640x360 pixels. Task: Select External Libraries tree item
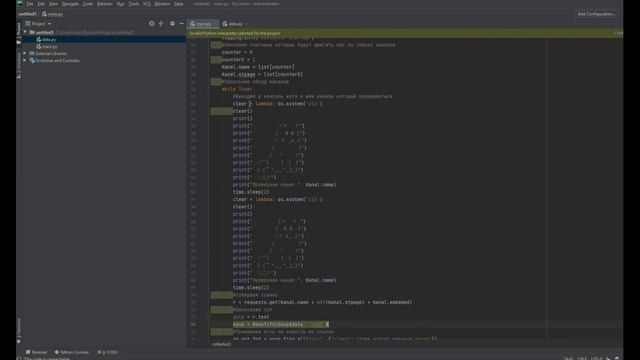(x=48, y=53)
